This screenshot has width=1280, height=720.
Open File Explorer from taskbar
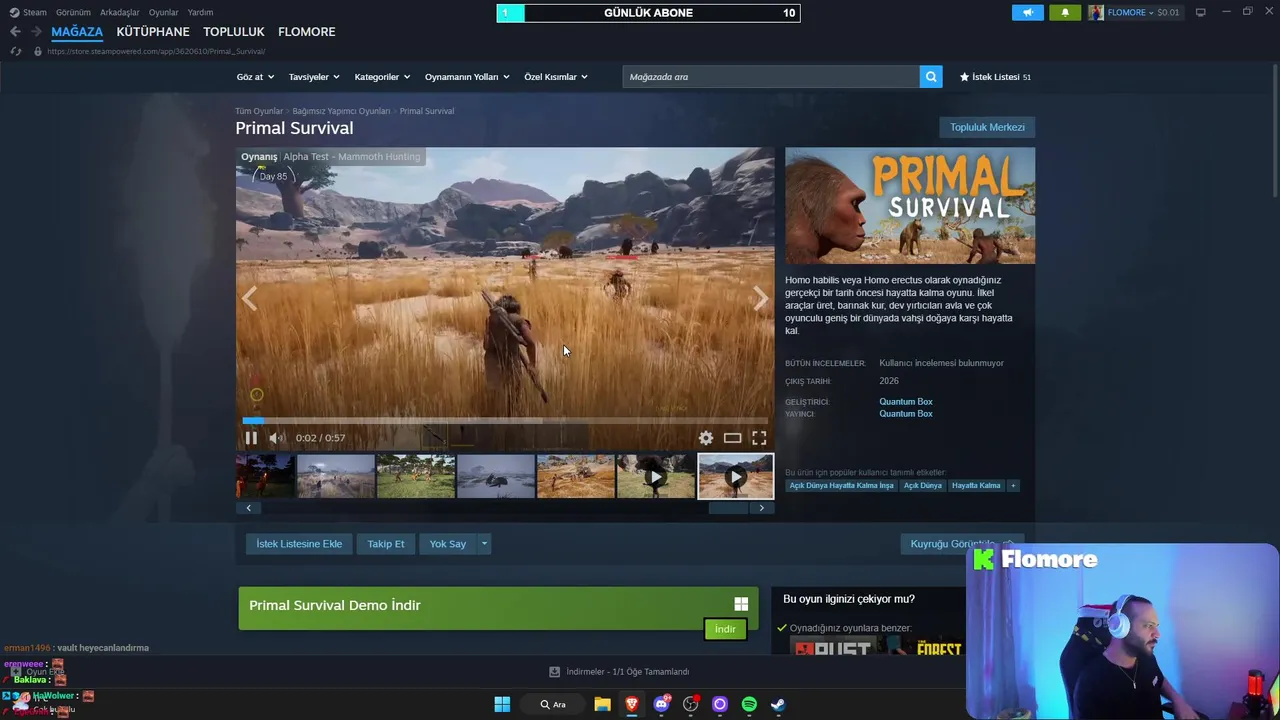(x=602, y=704)
